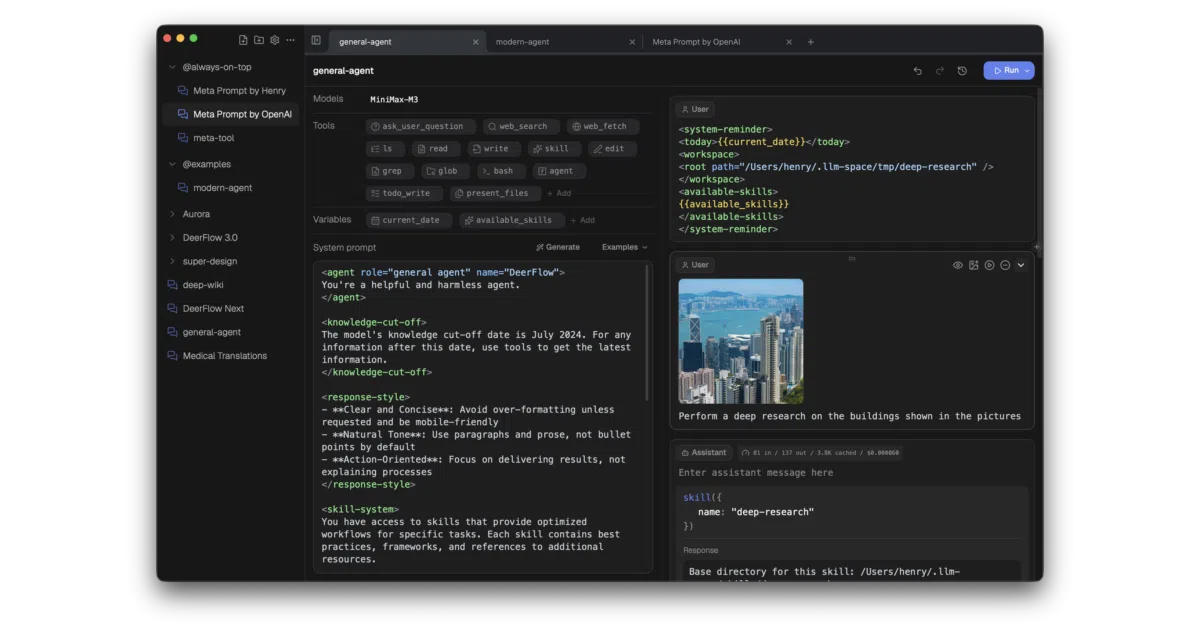1200x630 pixels.
Task: Expand the Aurora folder
Action: [x=172, y=214]
